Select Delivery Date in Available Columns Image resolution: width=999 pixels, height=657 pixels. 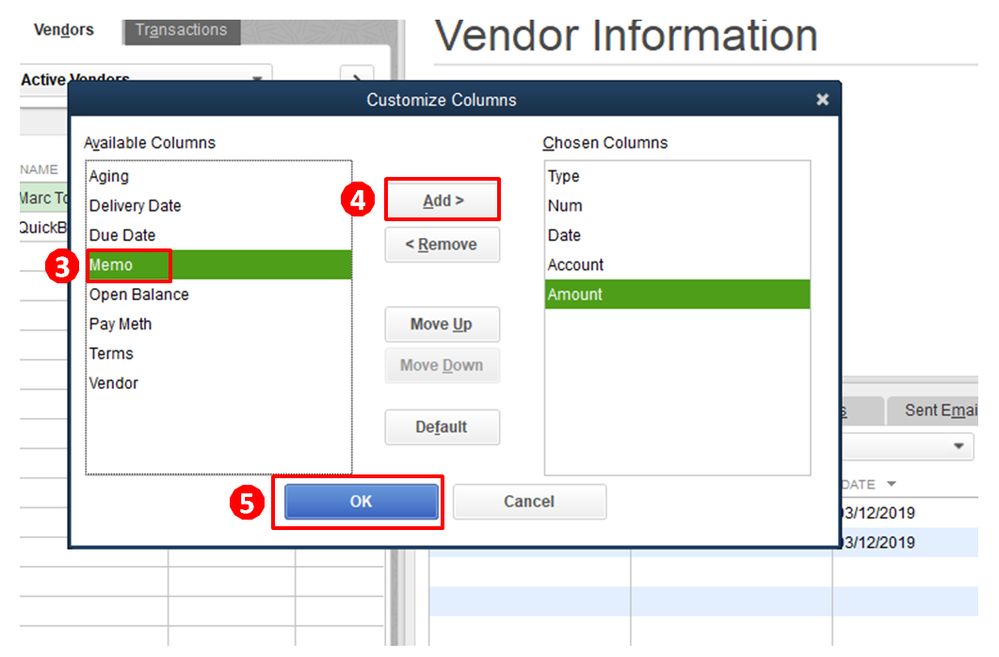pos(219,206)
